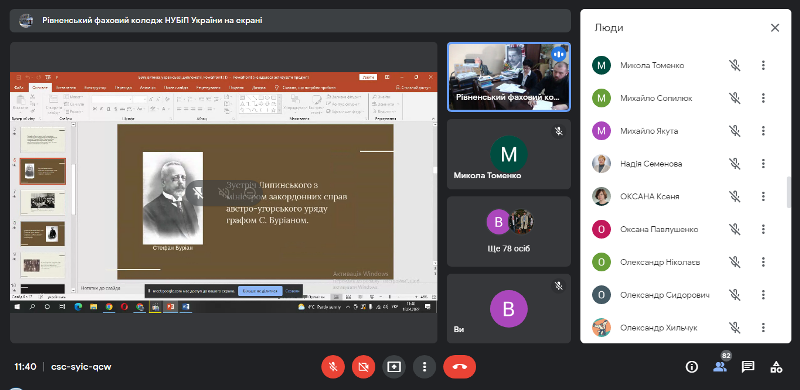Click the blue audio indicator on presenter tile
The image size is (800, 390).
[559, 54]
